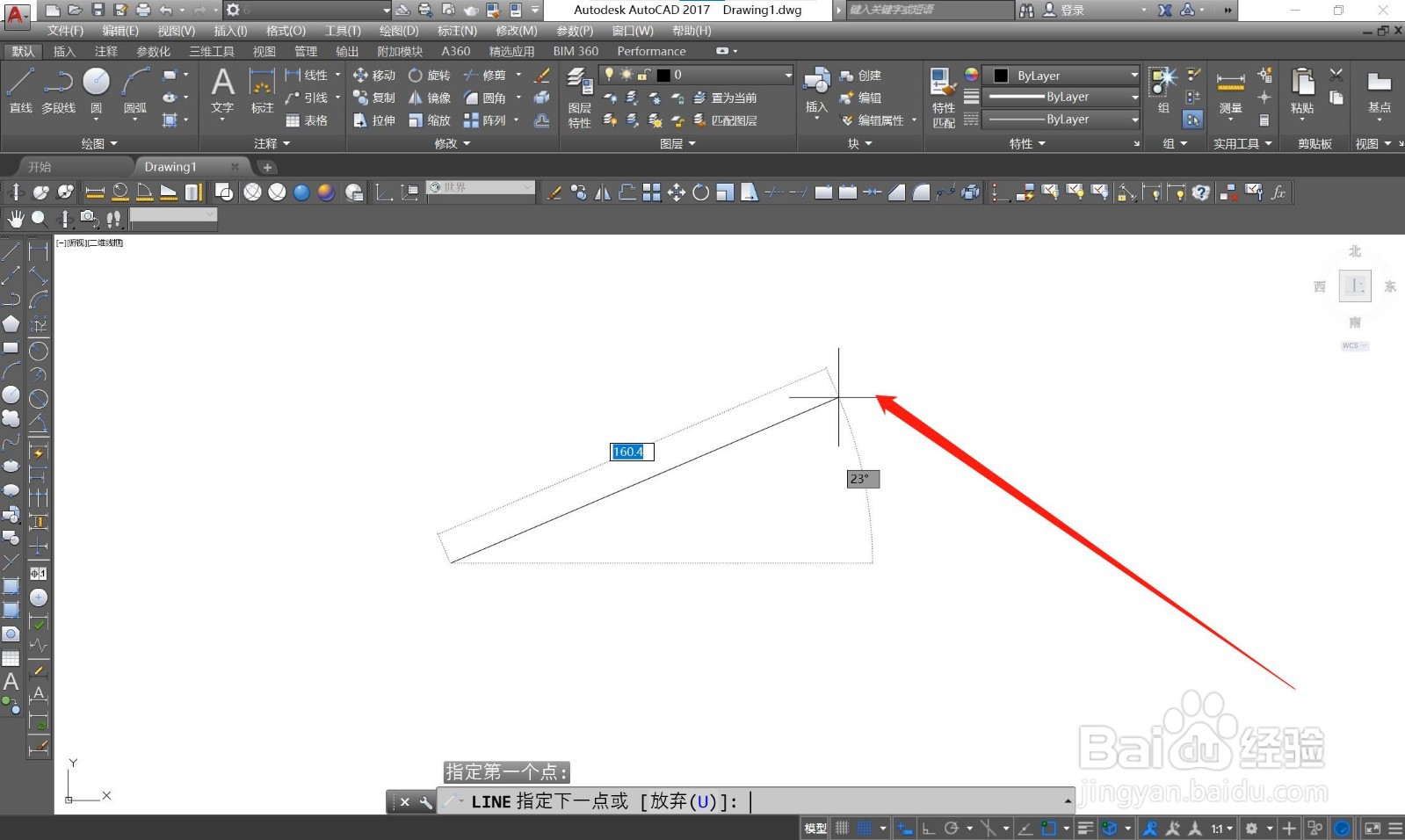The image size is (1405, 840).
Task: Expand the 绘图 draw panel
Action: click(98, 143)
